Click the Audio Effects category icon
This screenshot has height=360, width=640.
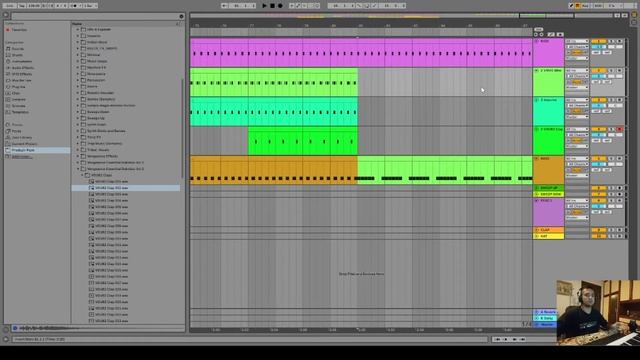(8, 68)
